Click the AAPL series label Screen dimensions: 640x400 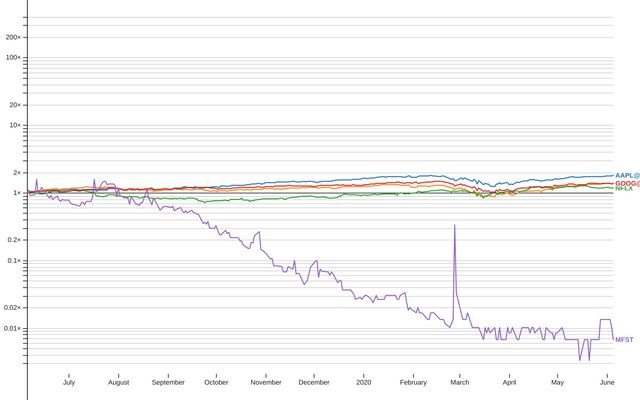[x=626, y=175]
